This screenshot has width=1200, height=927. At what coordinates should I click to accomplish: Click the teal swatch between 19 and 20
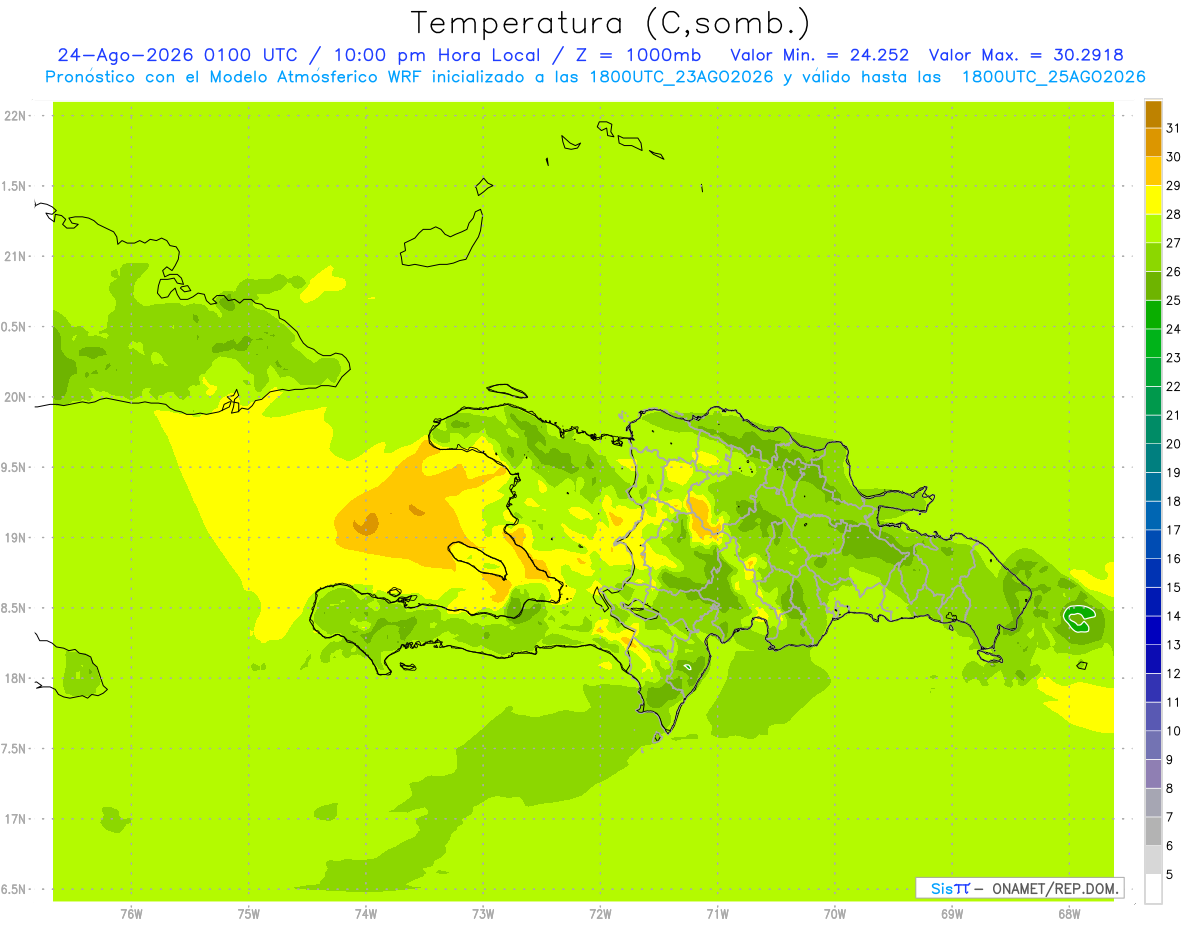pos(1153,458)
